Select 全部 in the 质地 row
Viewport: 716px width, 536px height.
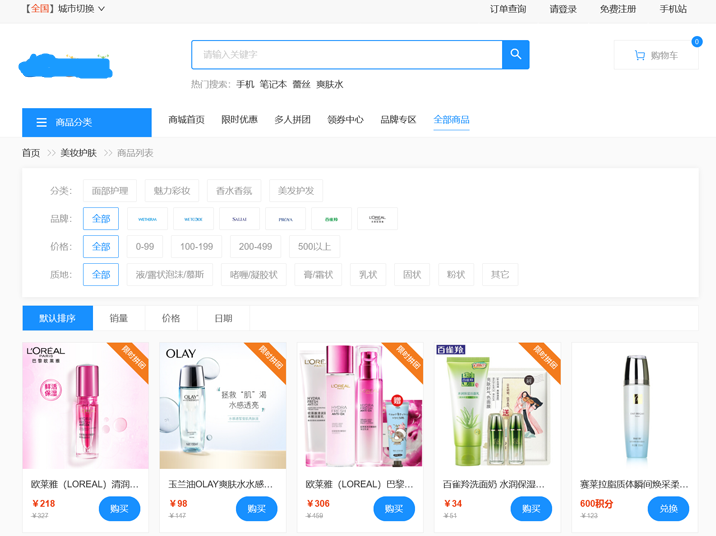coord(101,274)
